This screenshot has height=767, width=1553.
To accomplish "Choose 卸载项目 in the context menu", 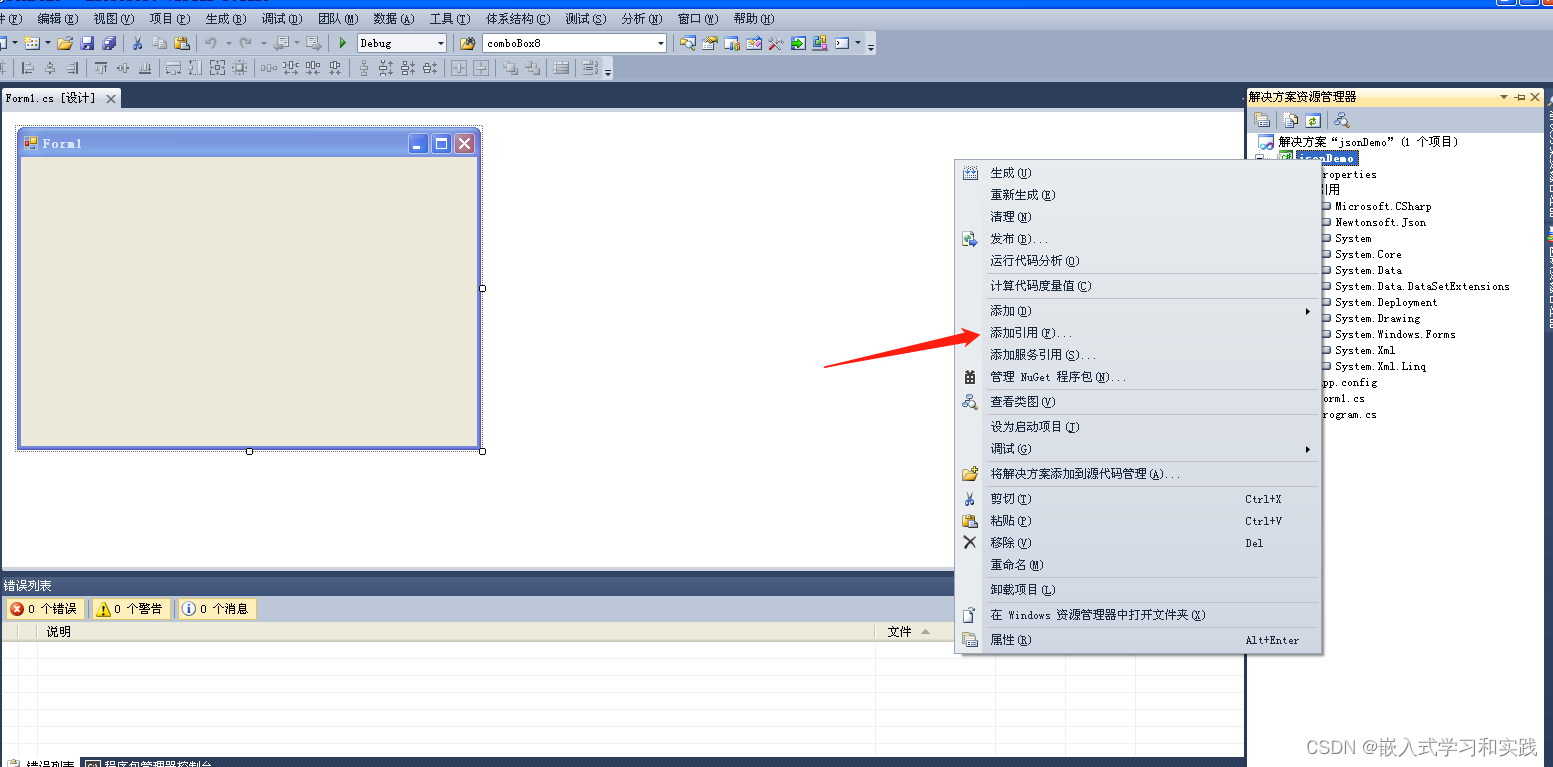I will (x=1138, y=590).
